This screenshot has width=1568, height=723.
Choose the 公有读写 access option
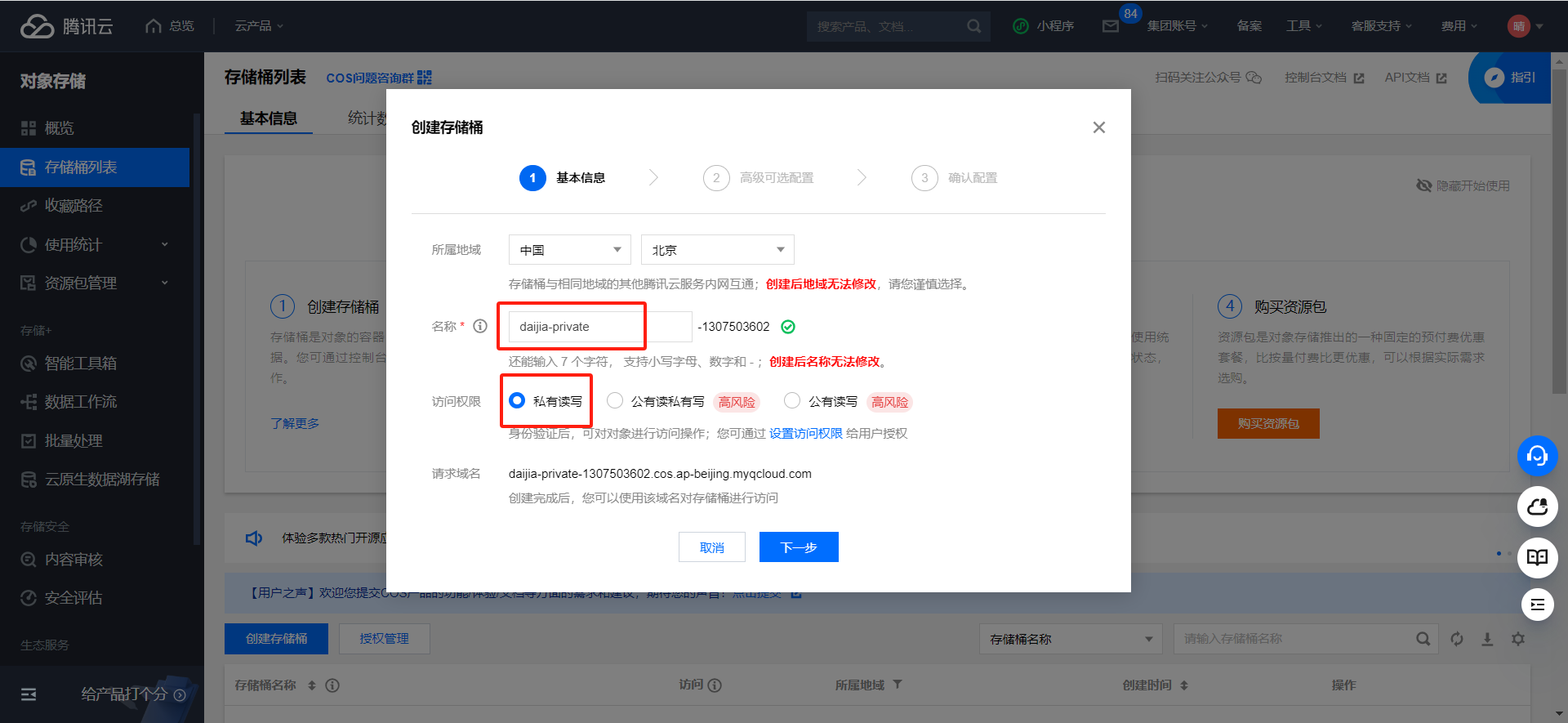click(791, 400)
